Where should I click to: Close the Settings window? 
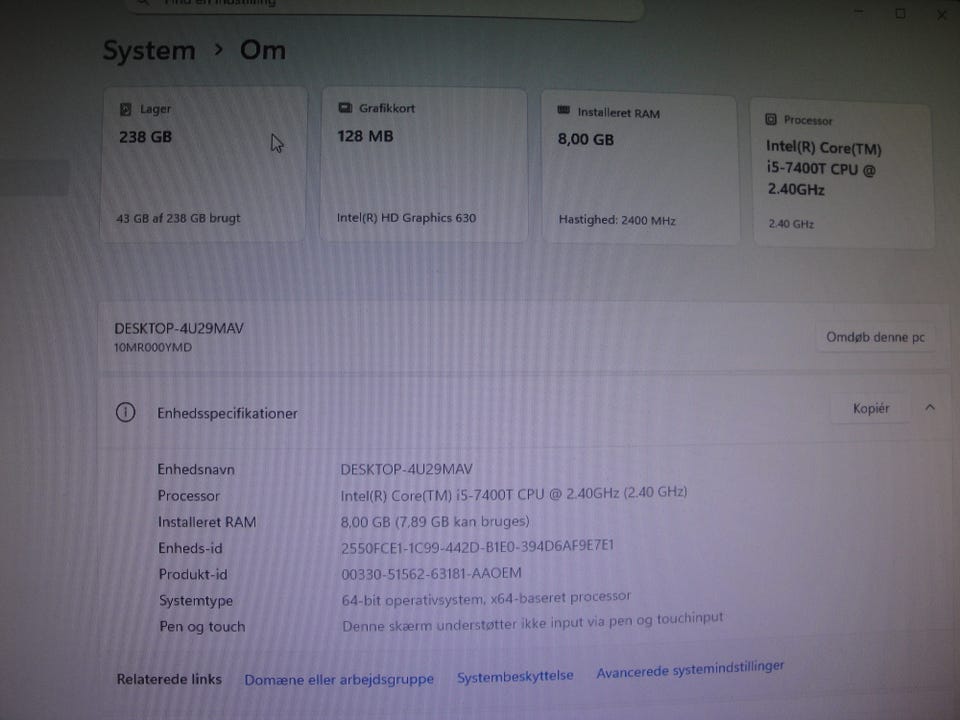tap(942, 14)
